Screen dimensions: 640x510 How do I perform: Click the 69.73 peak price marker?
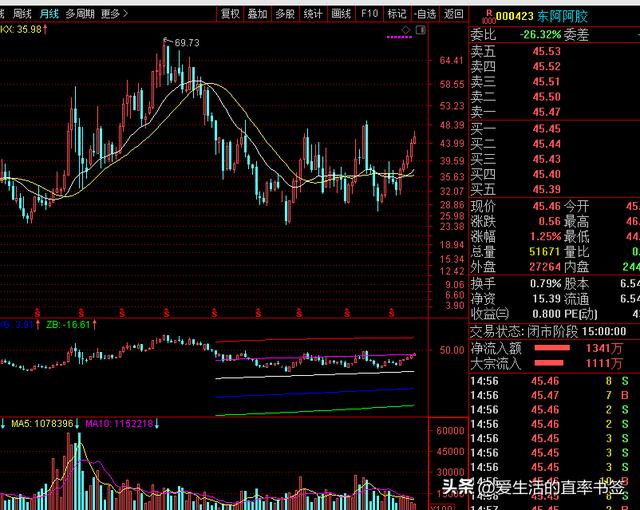tap(185, 43)
